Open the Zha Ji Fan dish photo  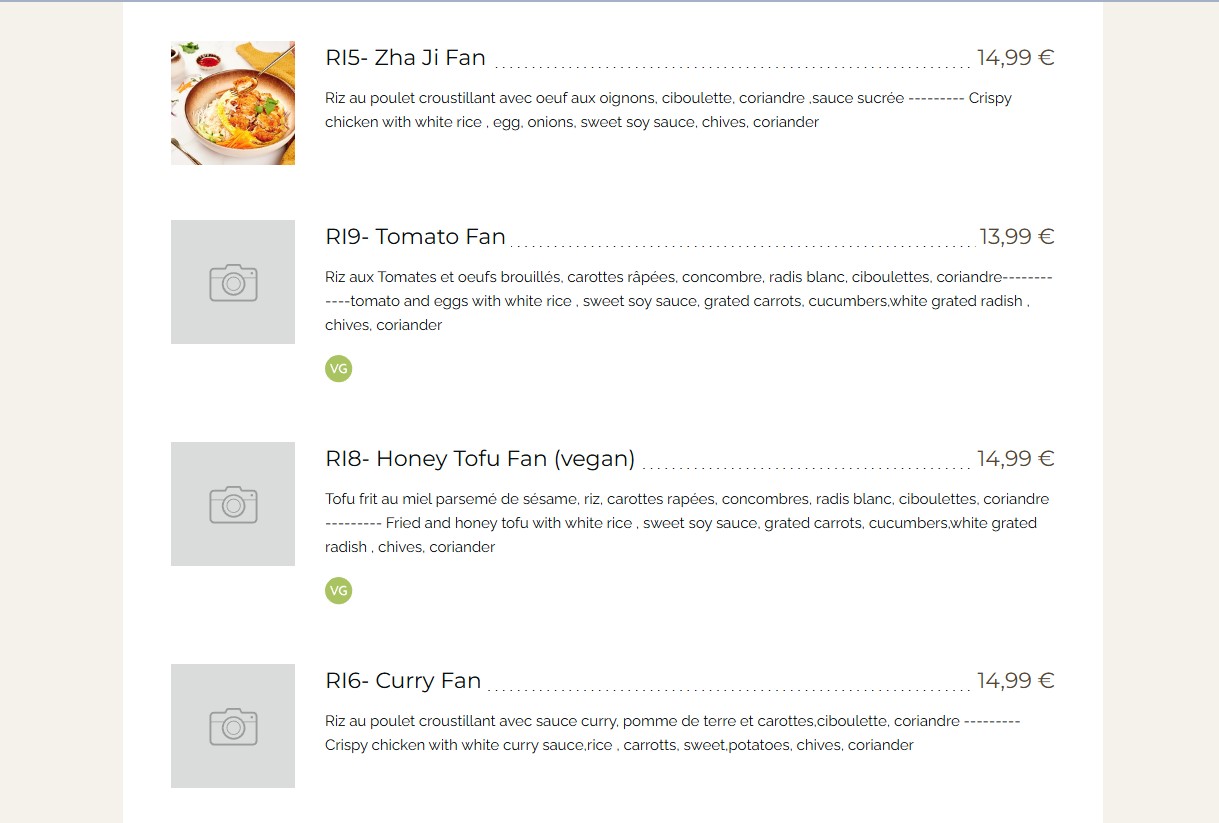[233, 103]
